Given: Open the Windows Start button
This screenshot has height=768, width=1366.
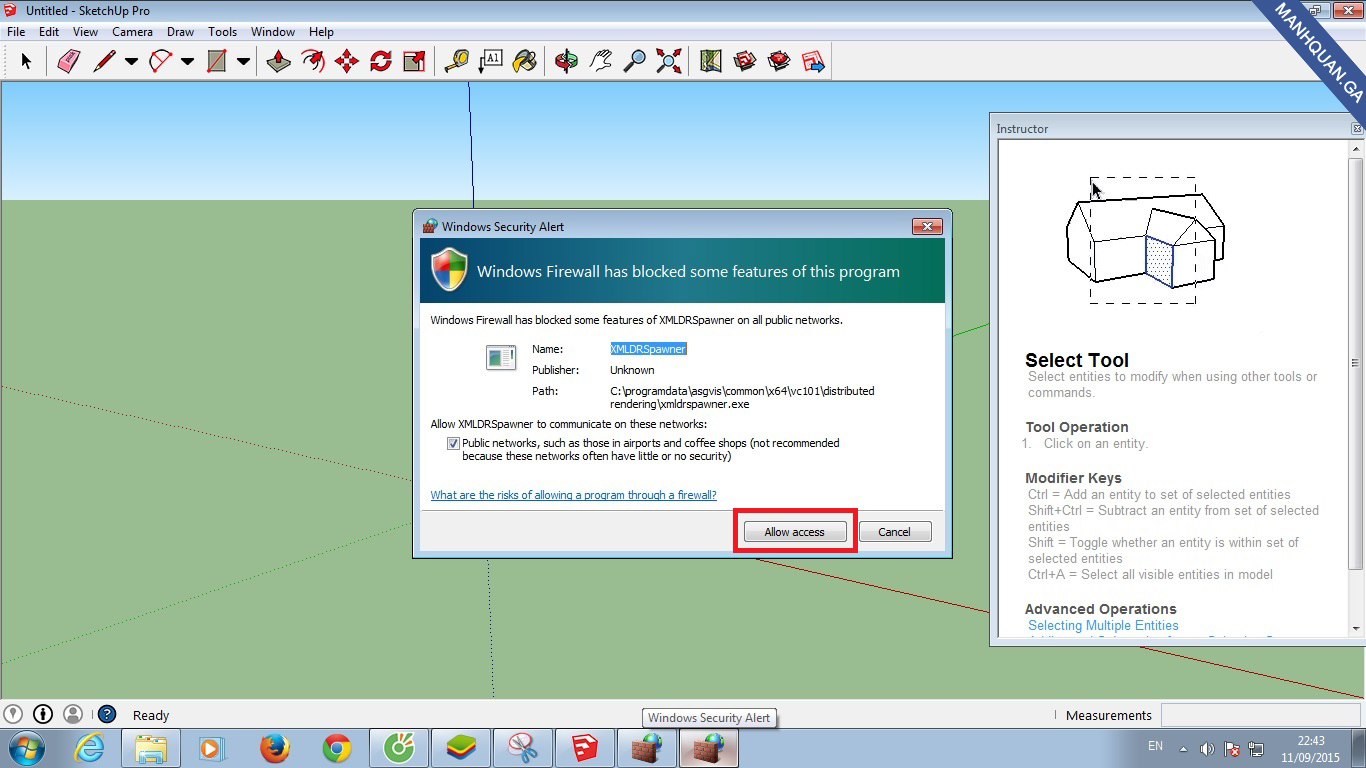Looking at the screenshot, I should click(x=26, y=748).
